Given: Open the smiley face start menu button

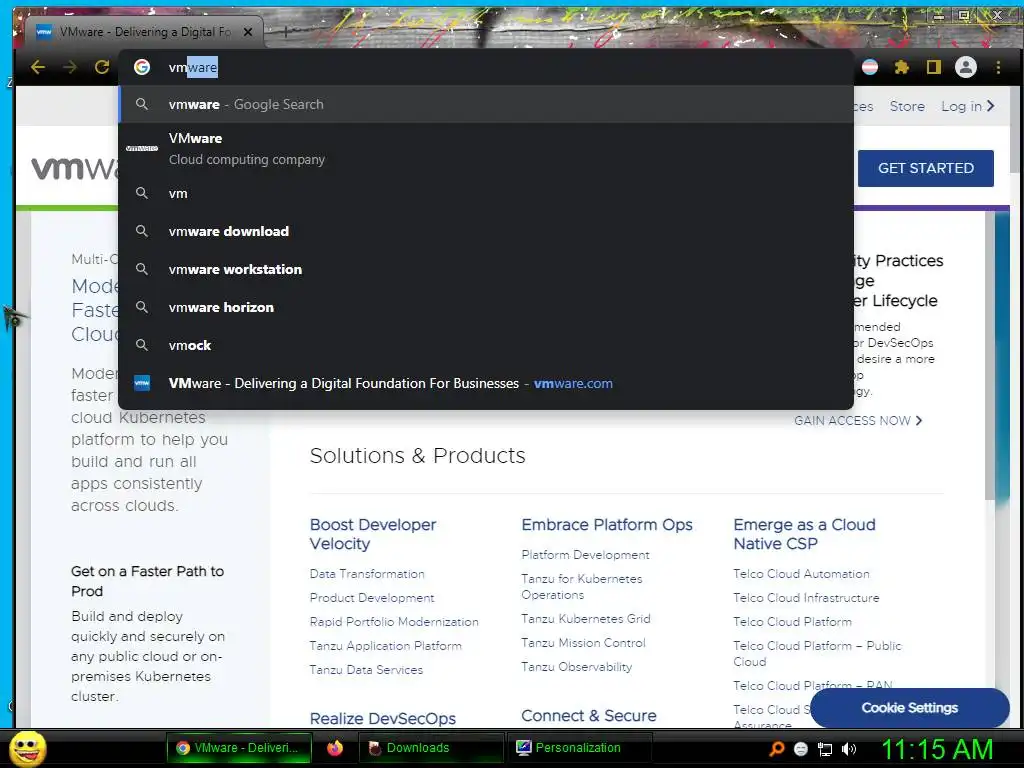Looking at the screenshot, I should 27,748.
